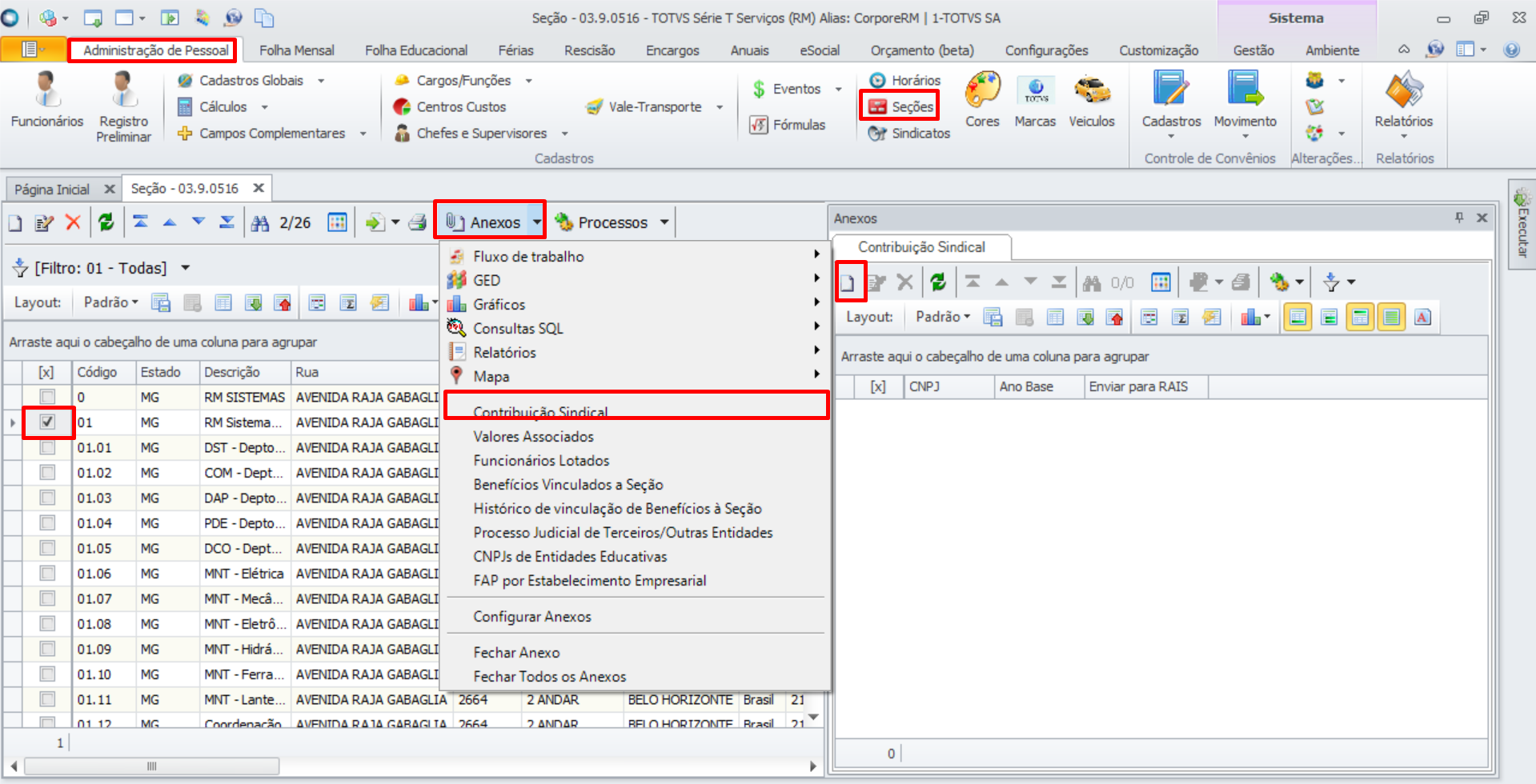
Task: Check the box for row 01.06
Action: click(x=47, y=574)
